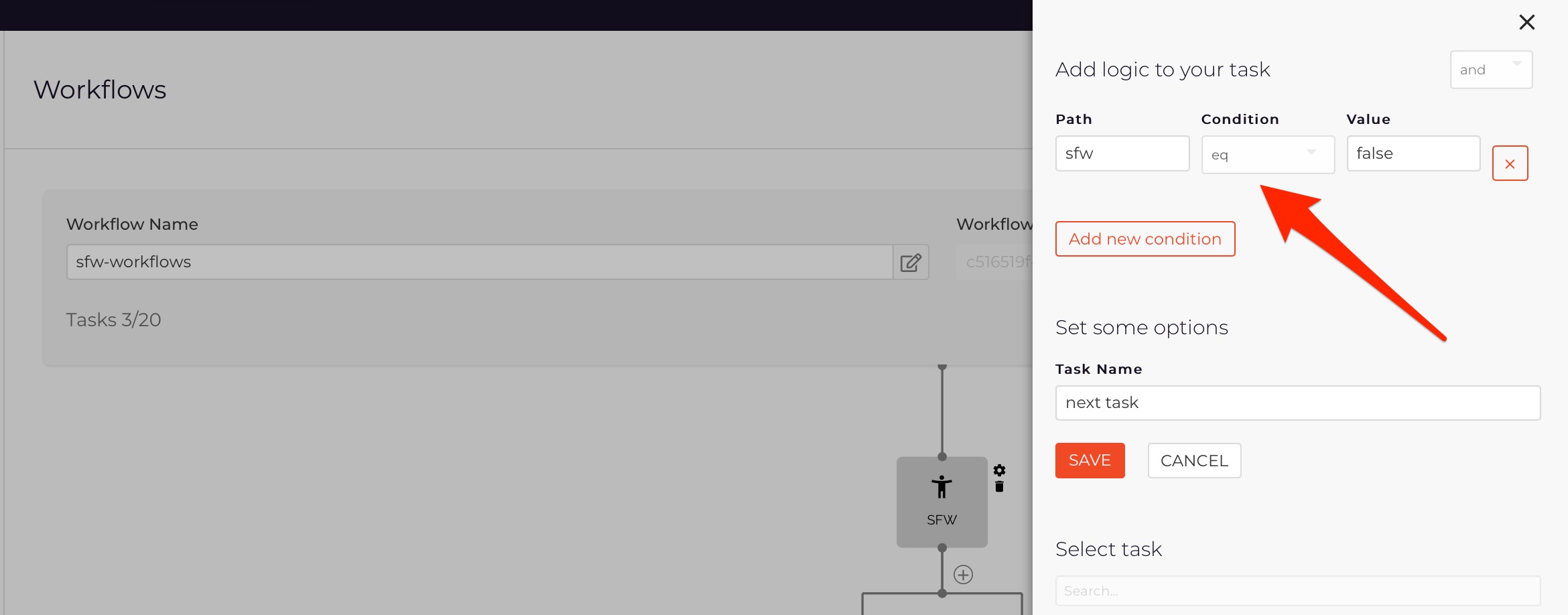Click the Task Name field 'next task'
Image resolution: width=1568 pixels, height=615 pixels.
pyautogui.click(x=1297, y=403)
